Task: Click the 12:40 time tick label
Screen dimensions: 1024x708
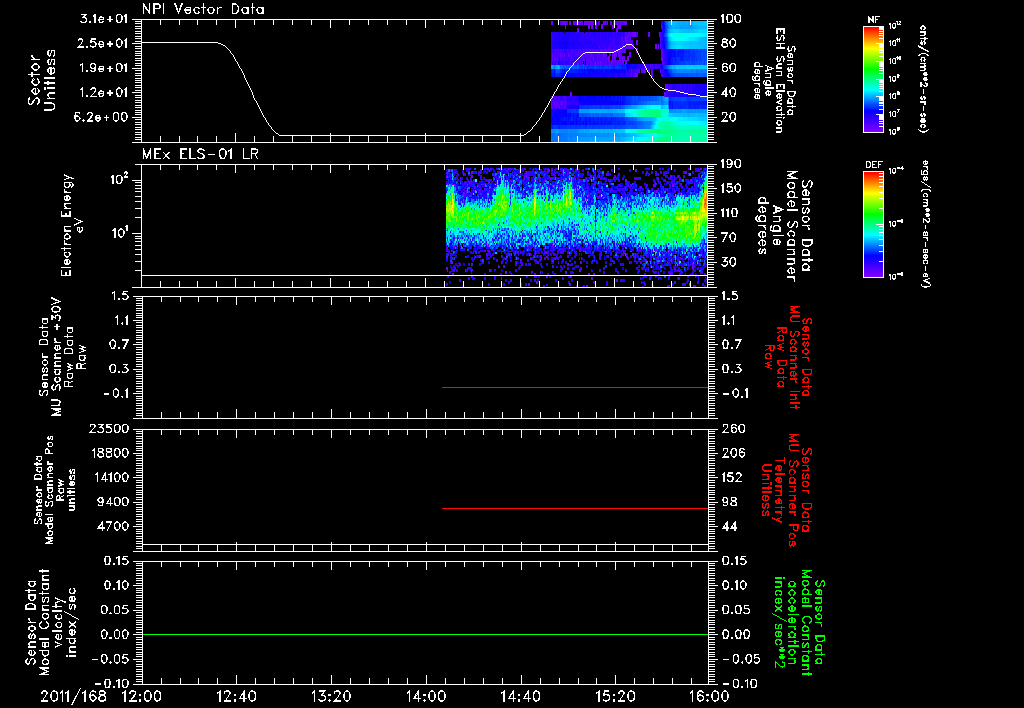Action: [236, 696]
